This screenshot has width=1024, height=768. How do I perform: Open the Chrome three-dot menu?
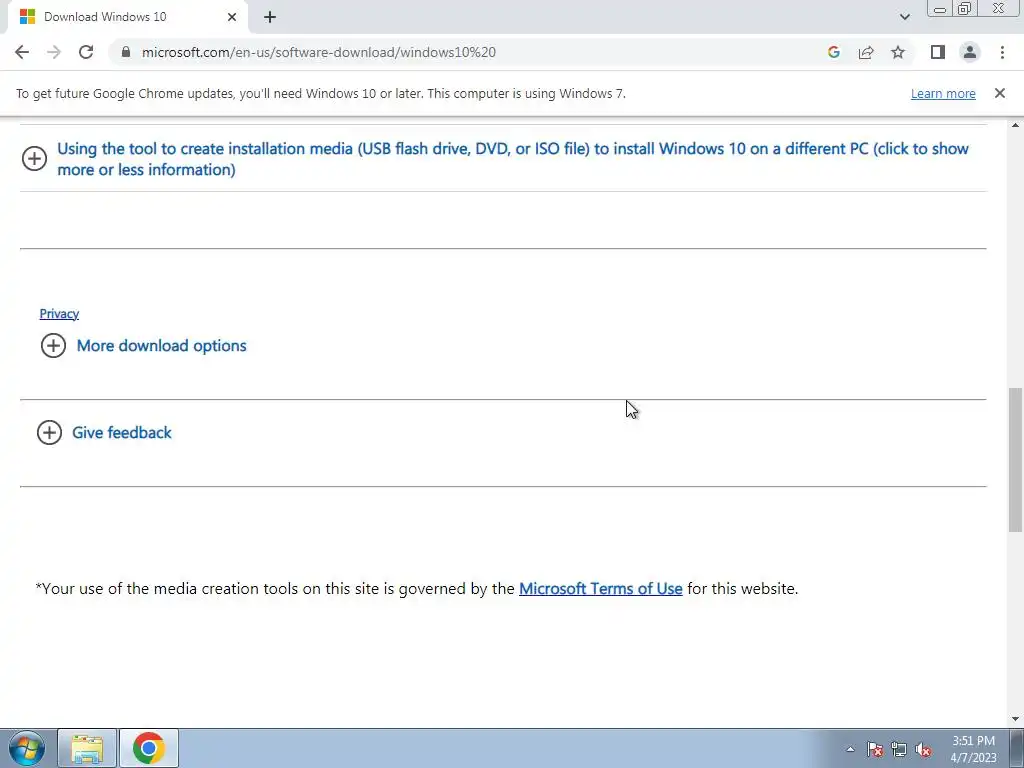click(1002, 52)
